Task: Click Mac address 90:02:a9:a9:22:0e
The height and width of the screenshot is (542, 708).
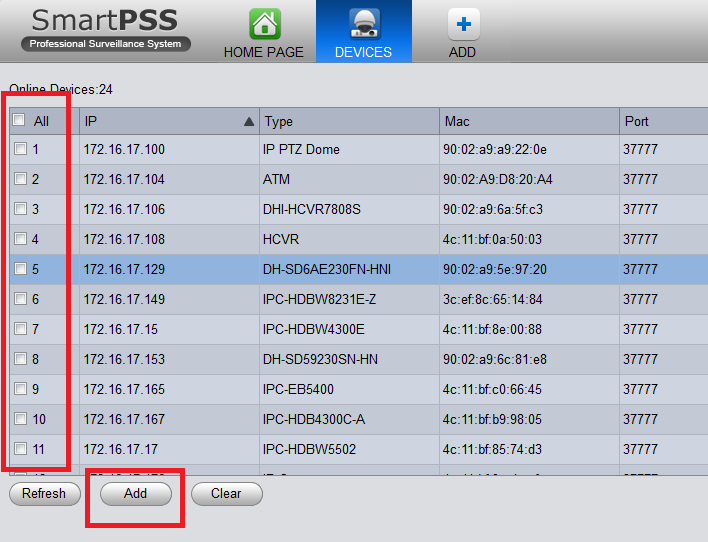Action: click(x=494, y=150)
